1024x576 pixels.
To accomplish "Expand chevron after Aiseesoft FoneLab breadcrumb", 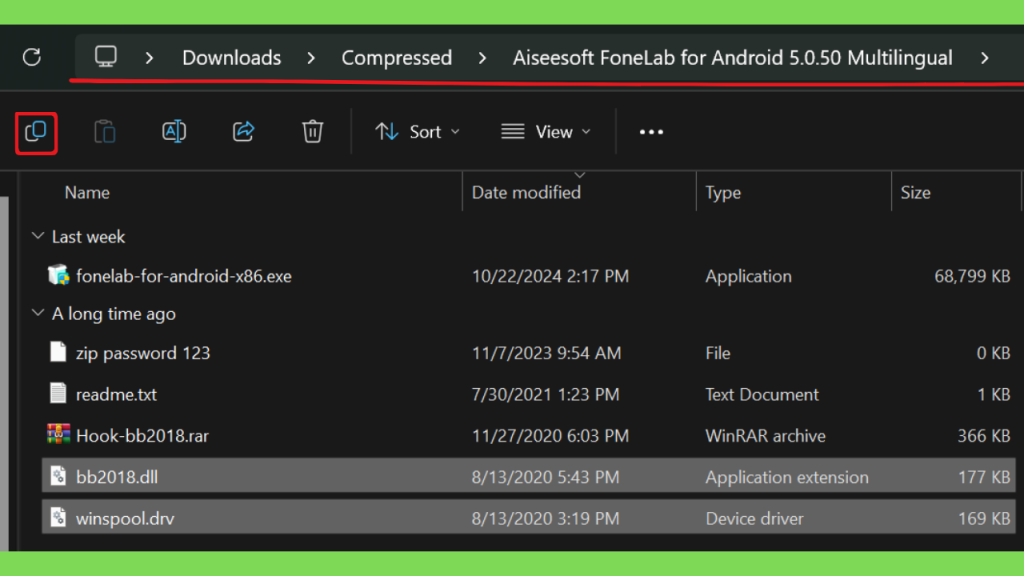I will [x=985, y=58].
